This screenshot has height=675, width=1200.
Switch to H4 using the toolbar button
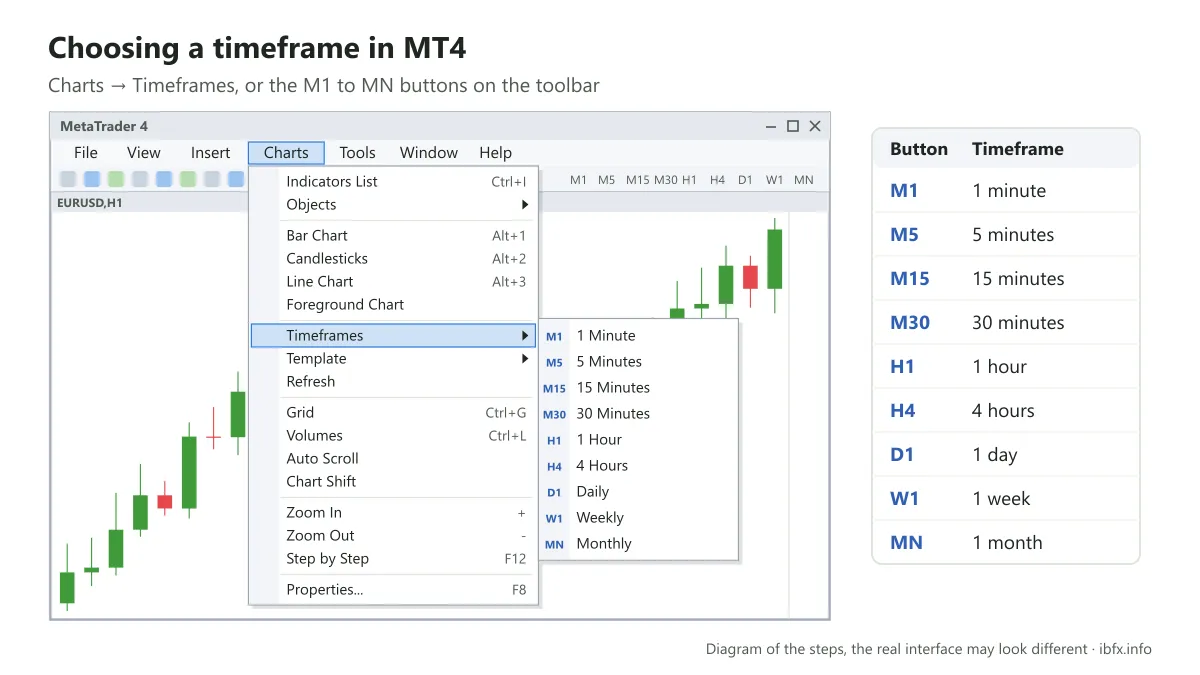[717, 180]
